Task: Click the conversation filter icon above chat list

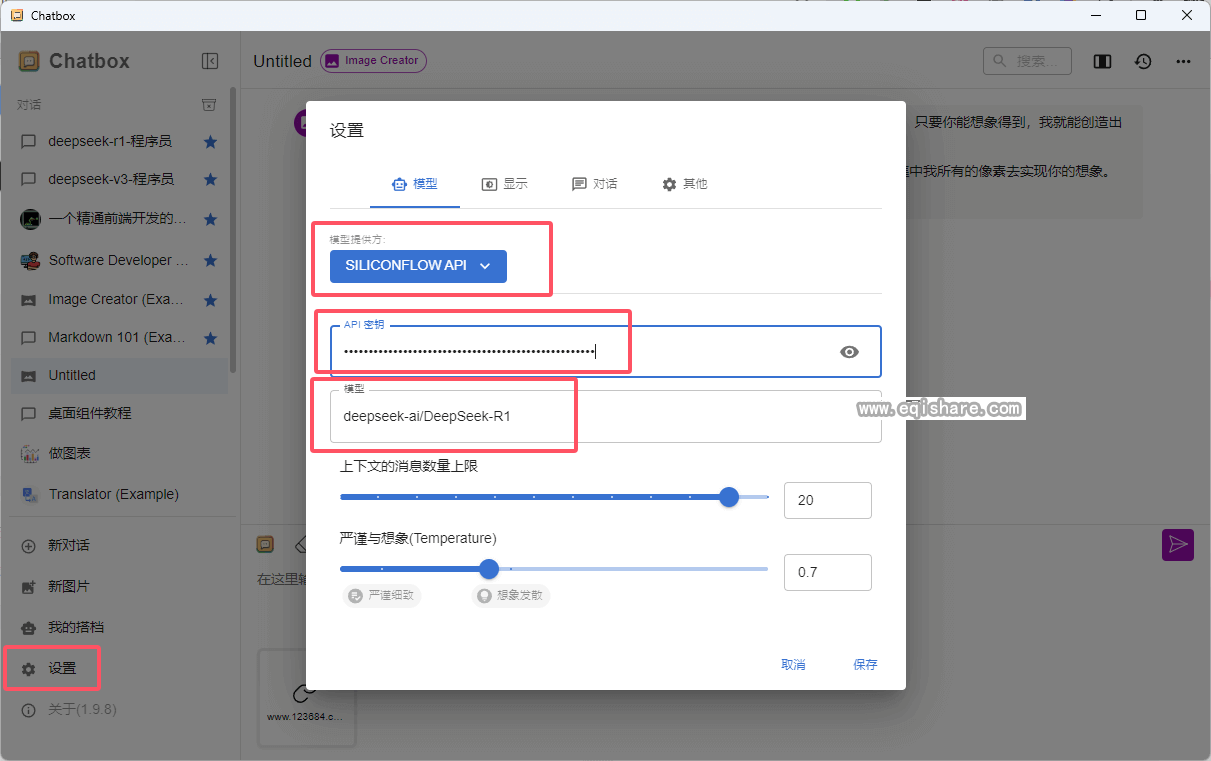Action: [209, 104]
